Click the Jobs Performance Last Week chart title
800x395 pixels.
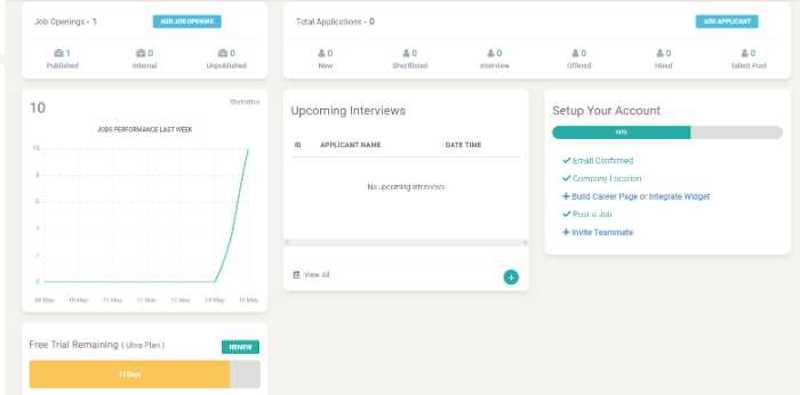click(x=145, y=130)
